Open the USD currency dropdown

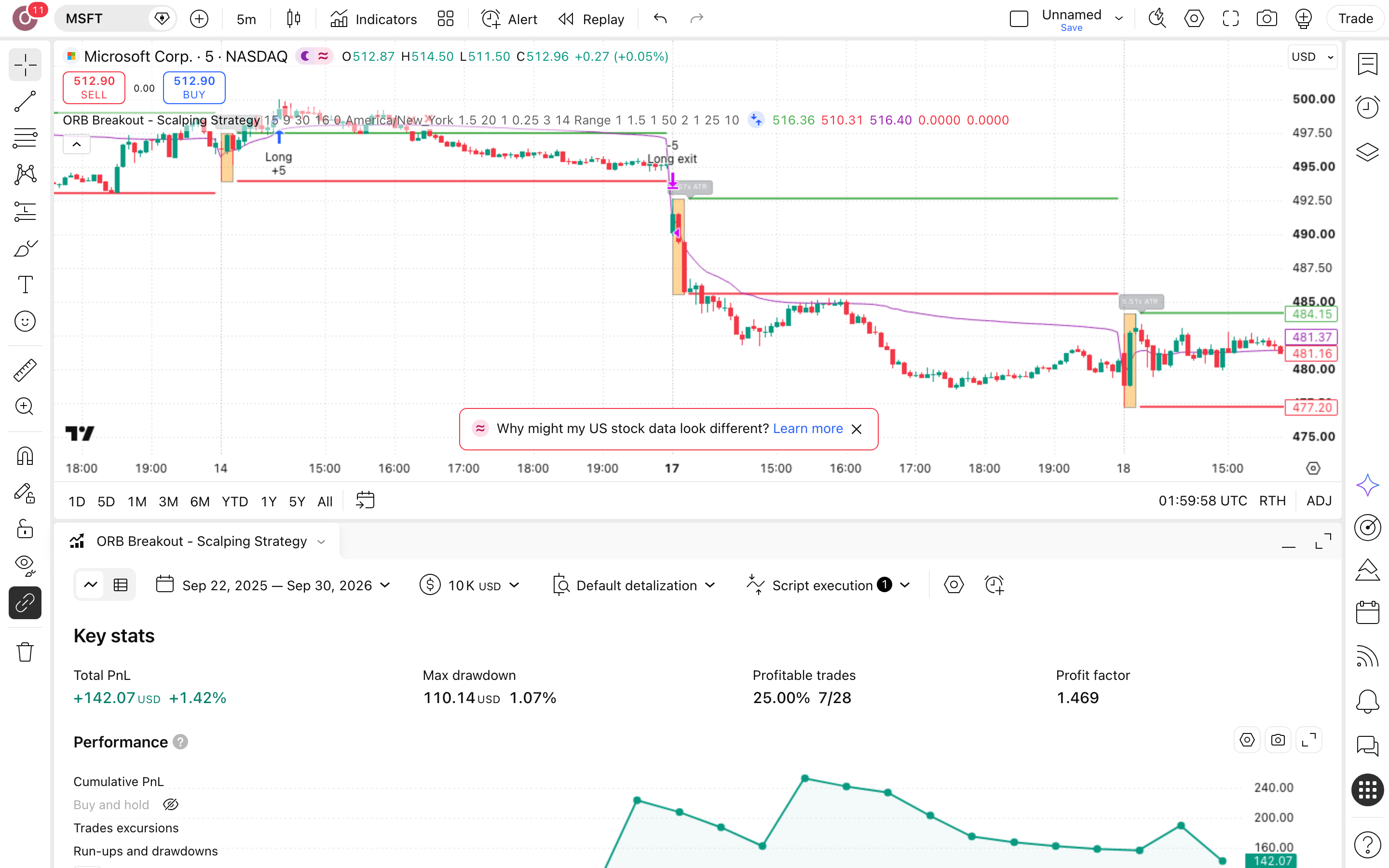coord(1312,57)
